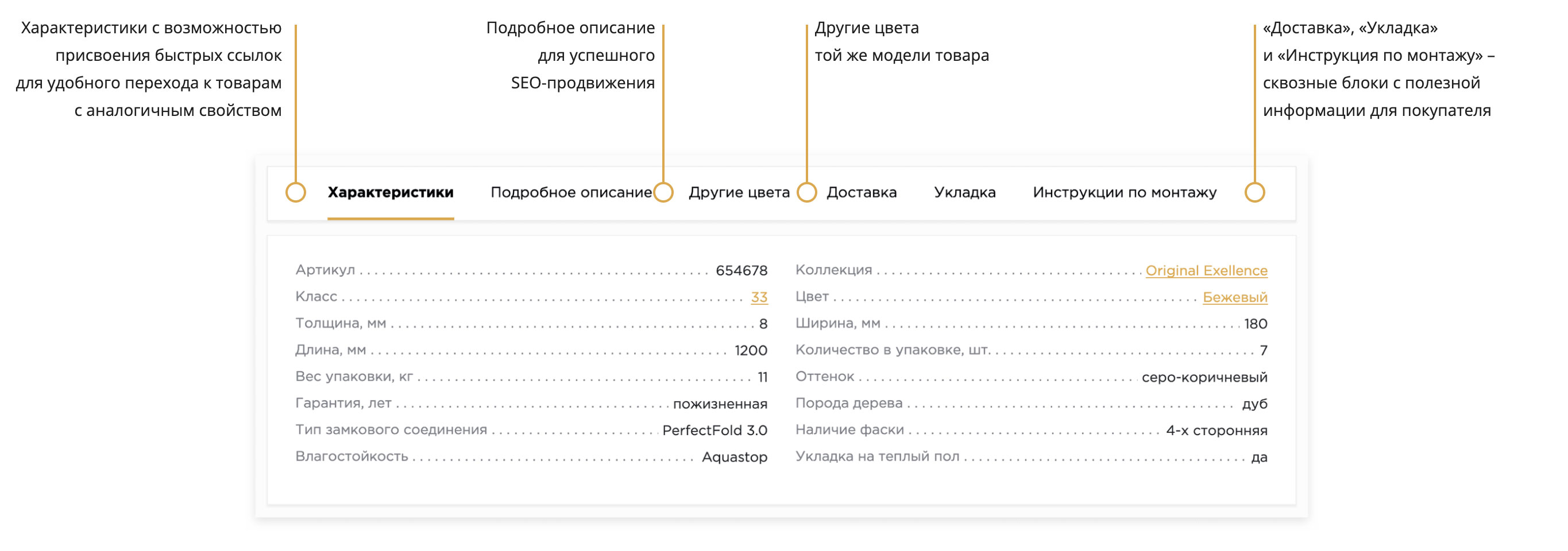Click the 4-х сторонняя bevel value
Image resolution: width=1568 pixels, height=551 pixels.
point(1216,430)
